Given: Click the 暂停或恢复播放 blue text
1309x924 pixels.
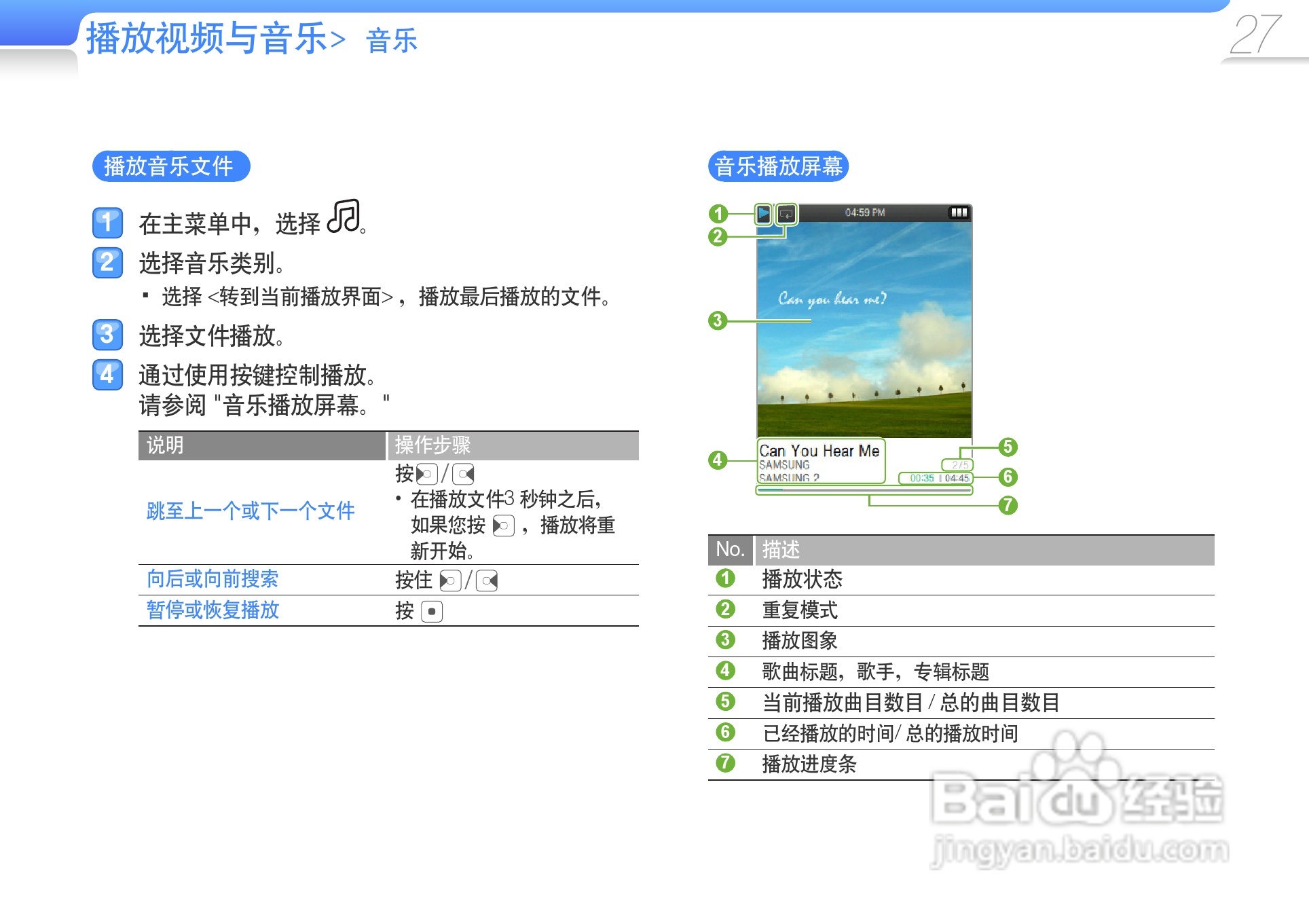Looking at the screenshot, I should click(x=213, y=610).
